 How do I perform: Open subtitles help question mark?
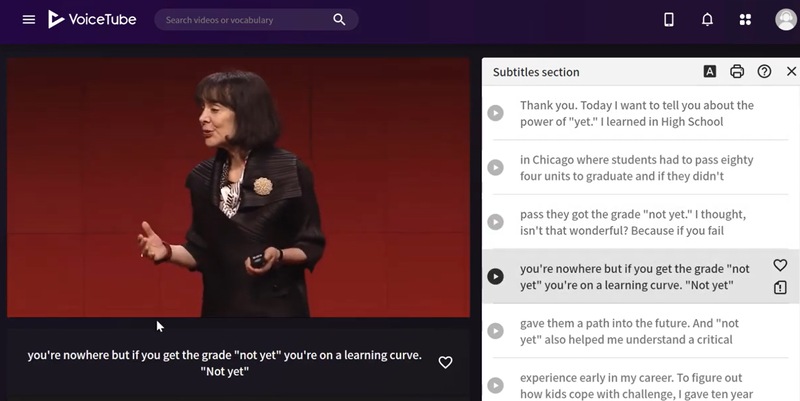pyautogui.click(x=764, y=71)
